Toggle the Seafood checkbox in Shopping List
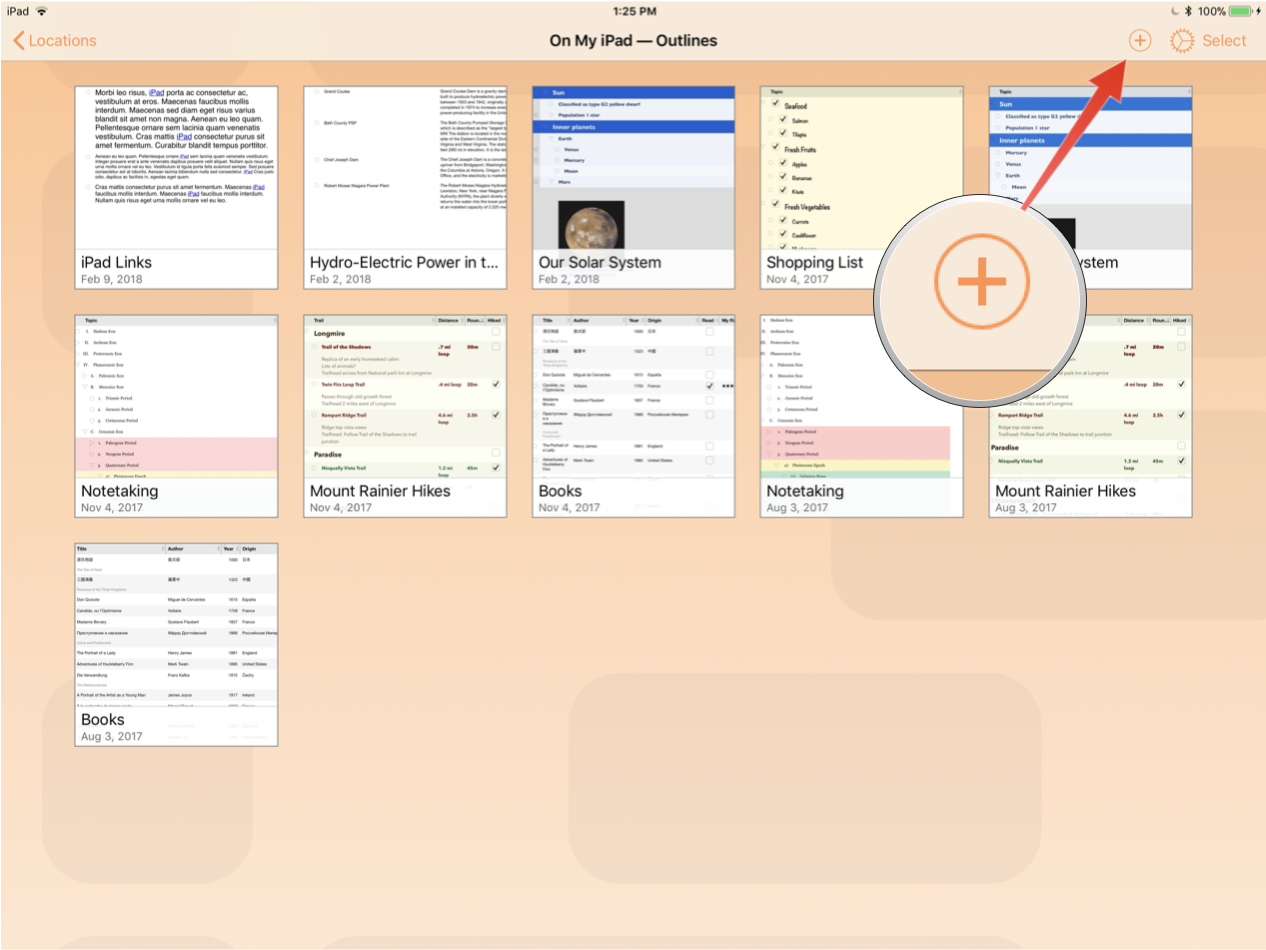 tap(773, 105)
